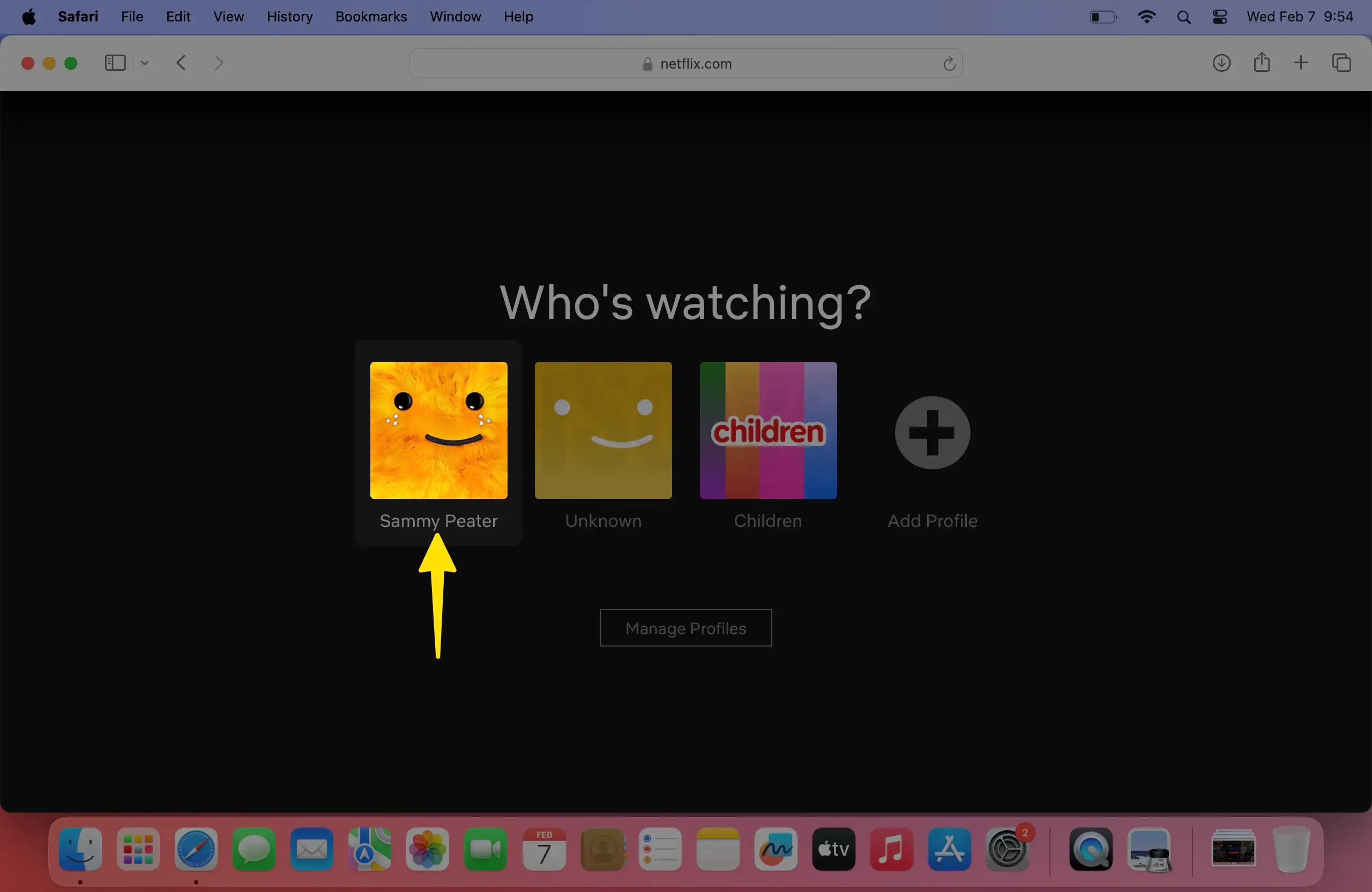Go back with the back arrow

click(181, 63)
